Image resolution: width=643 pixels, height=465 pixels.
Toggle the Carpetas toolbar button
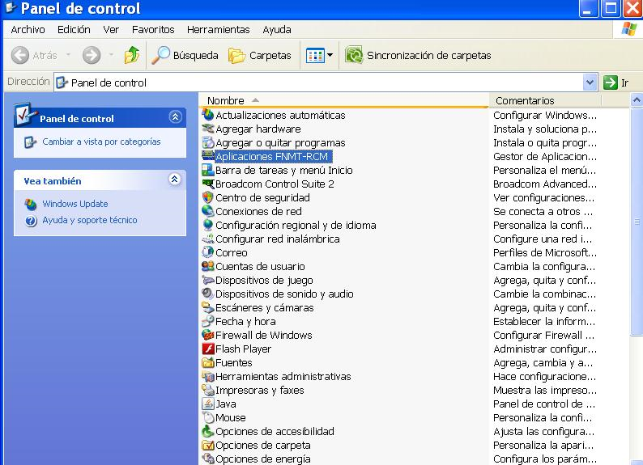[260, 55]
